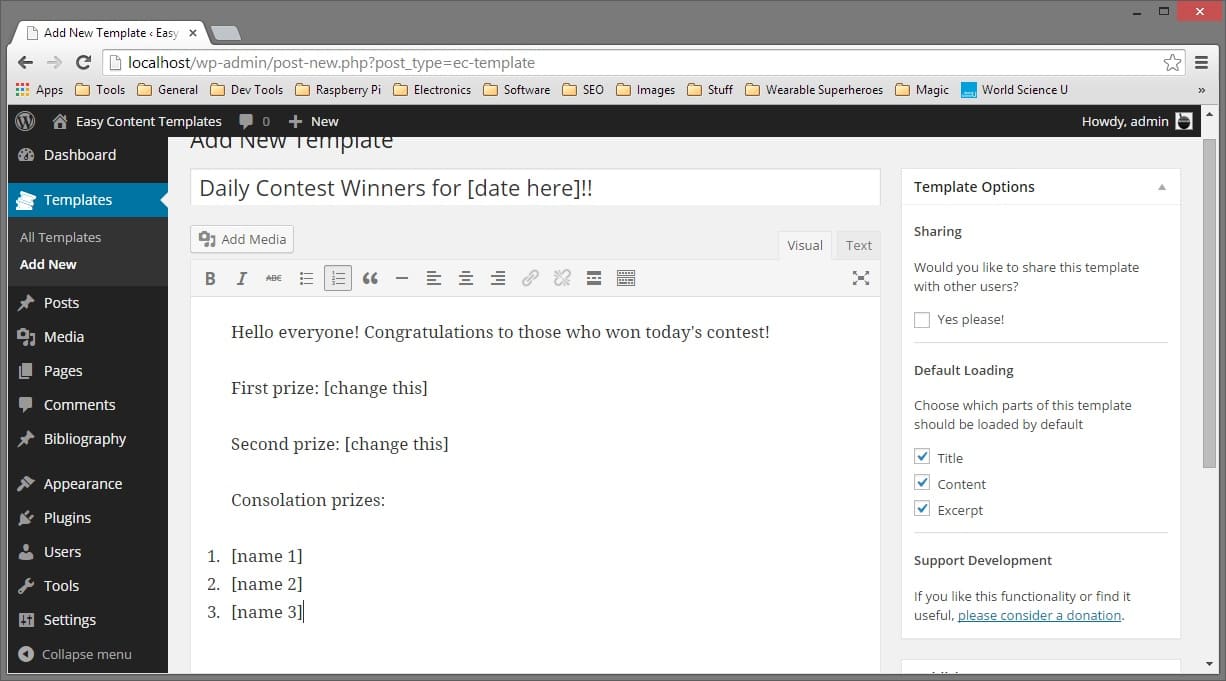Image resolution: width=1226 pixels, height=681 pixels.
Task: Open the Apps bookmarks shortcut
Action: click(39, 90)
